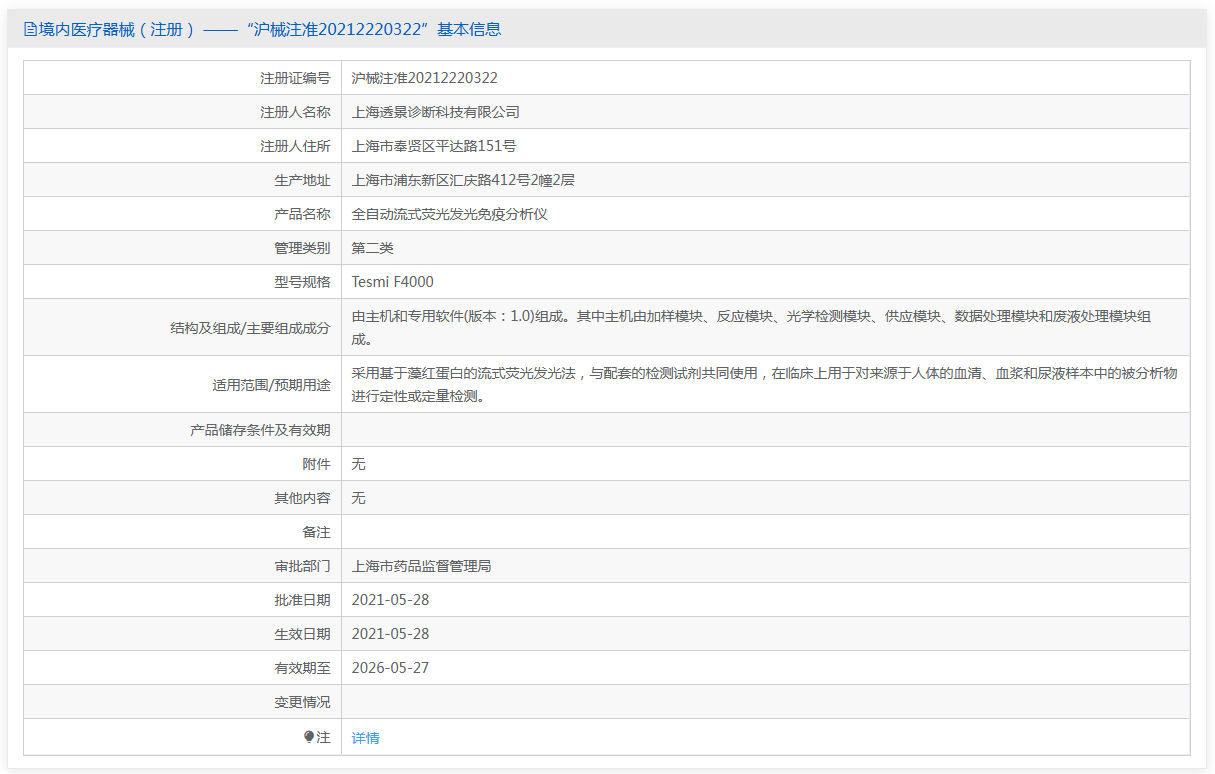Click the 管理类别 label
Screen dimensions: 1215x774
[x=302, y=248]
